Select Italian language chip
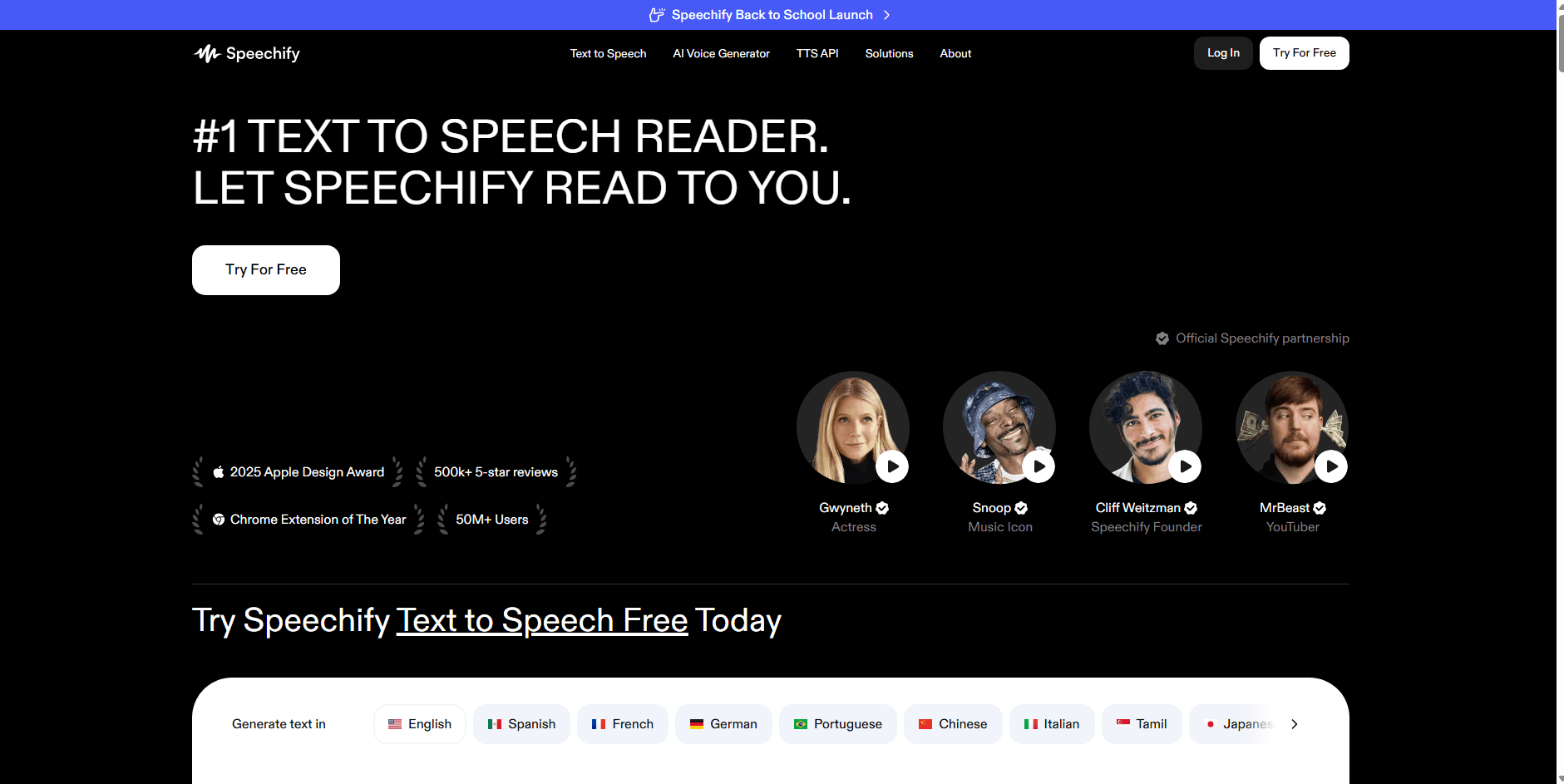The width and height of the screenshot is (1564, 784). coord(1052,724)
